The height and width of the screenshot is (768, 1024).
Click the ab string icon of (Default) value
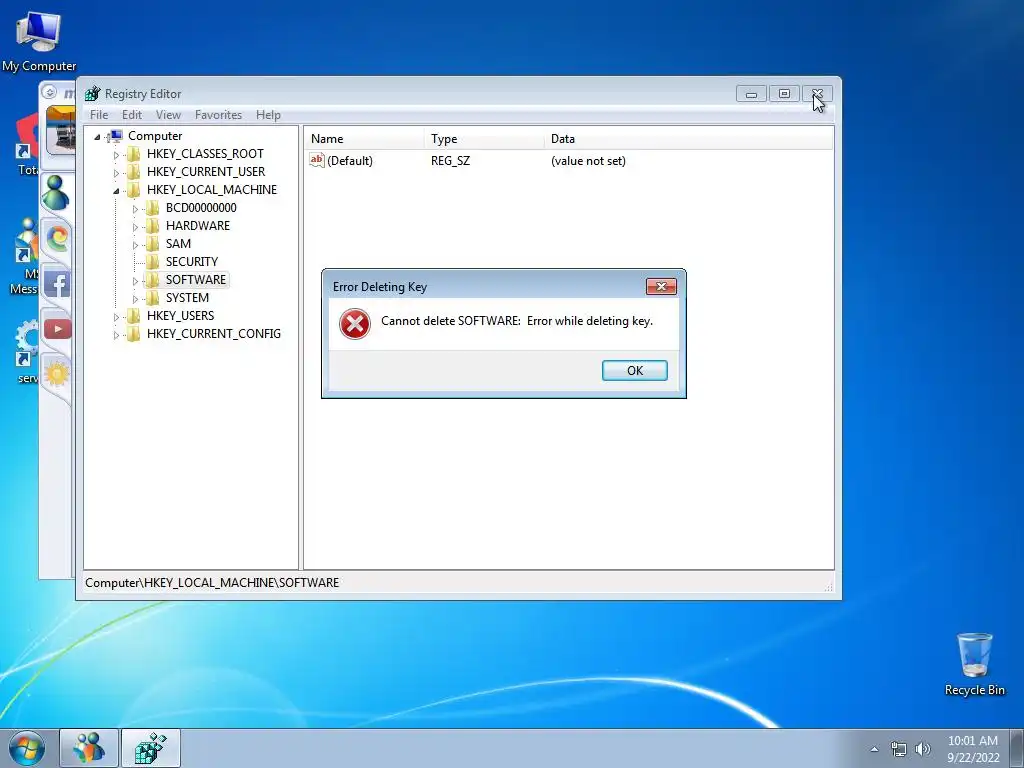pos(317,160)
